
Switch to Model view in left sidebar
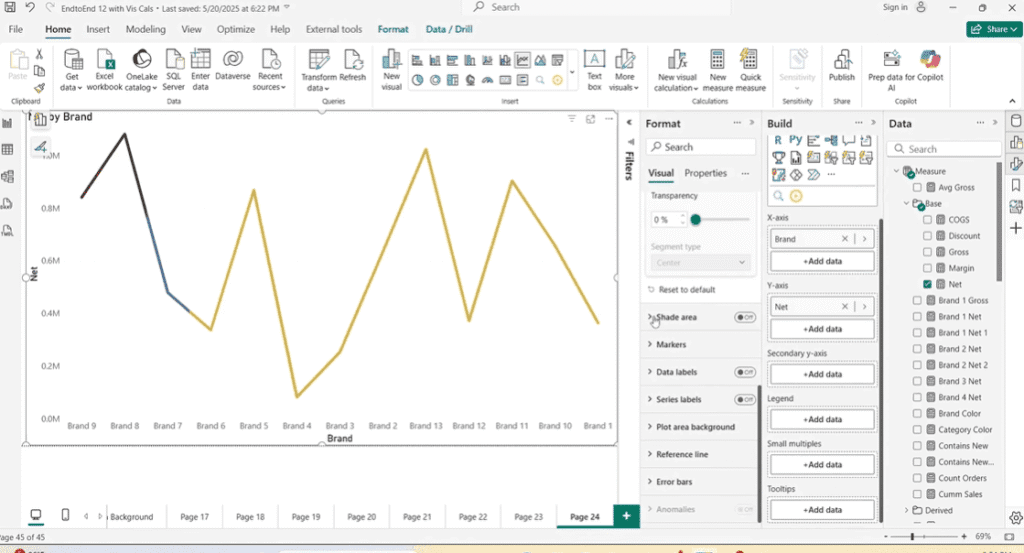(x=8, y=176)
